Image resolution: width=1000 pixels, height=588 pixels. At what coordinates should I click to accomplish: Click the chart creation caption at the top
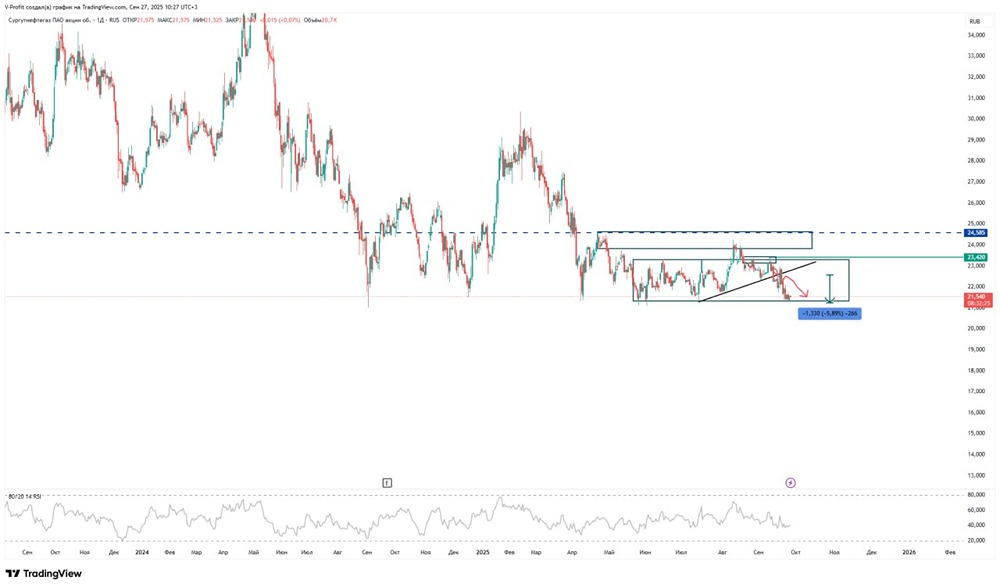(101, 7)
